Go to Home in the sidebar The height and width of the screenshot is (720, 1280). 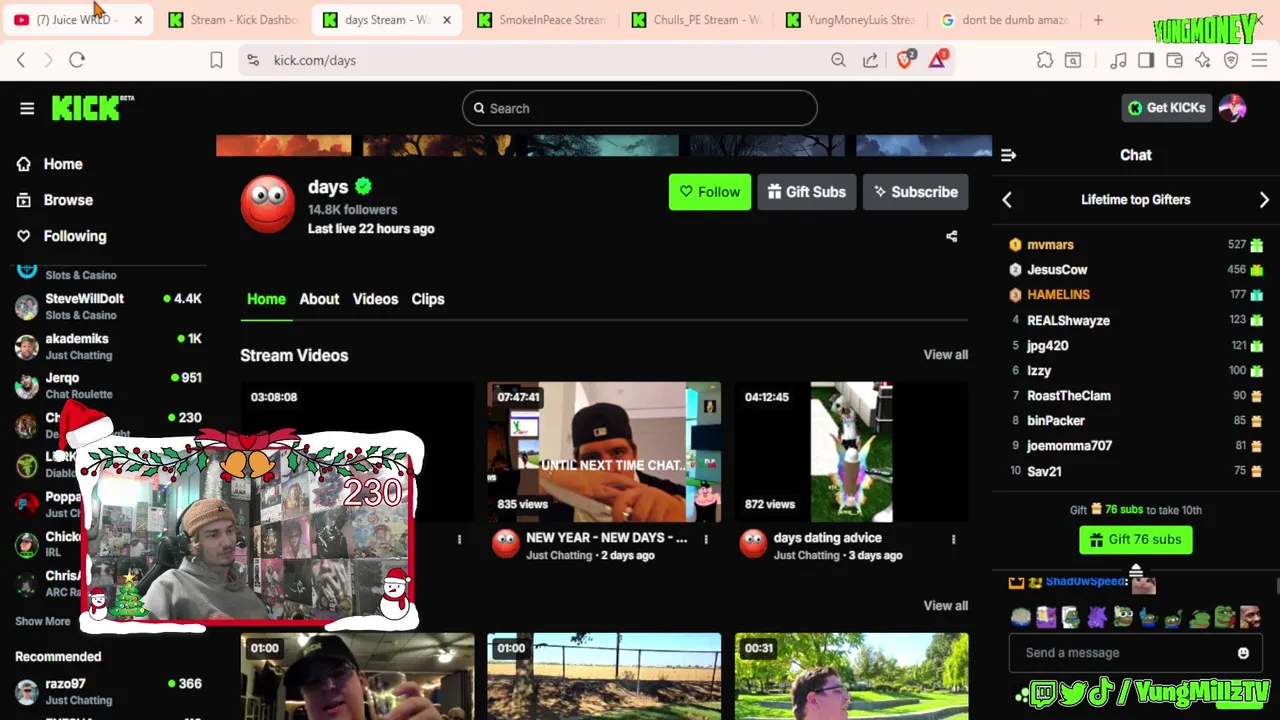[x=63, y=164]
